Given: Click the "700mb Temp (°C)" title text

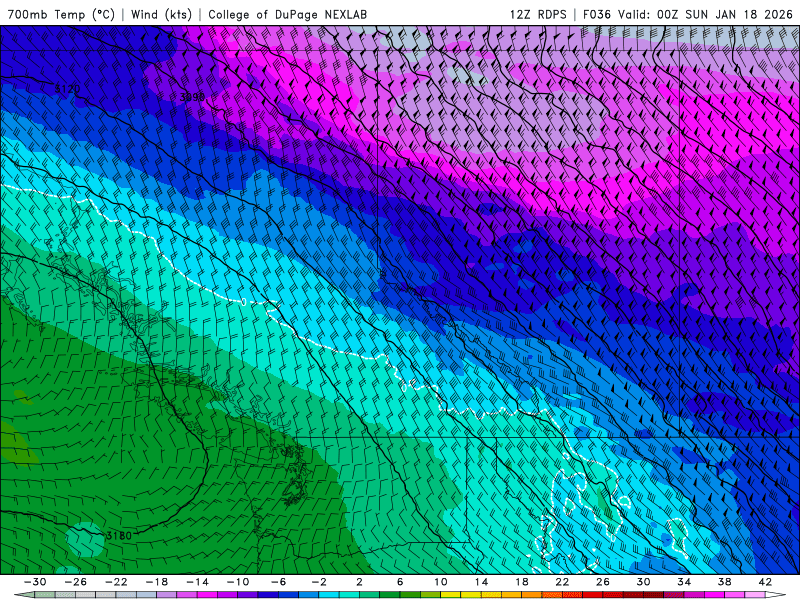Looking at the screenshot, I should (61, 14).
